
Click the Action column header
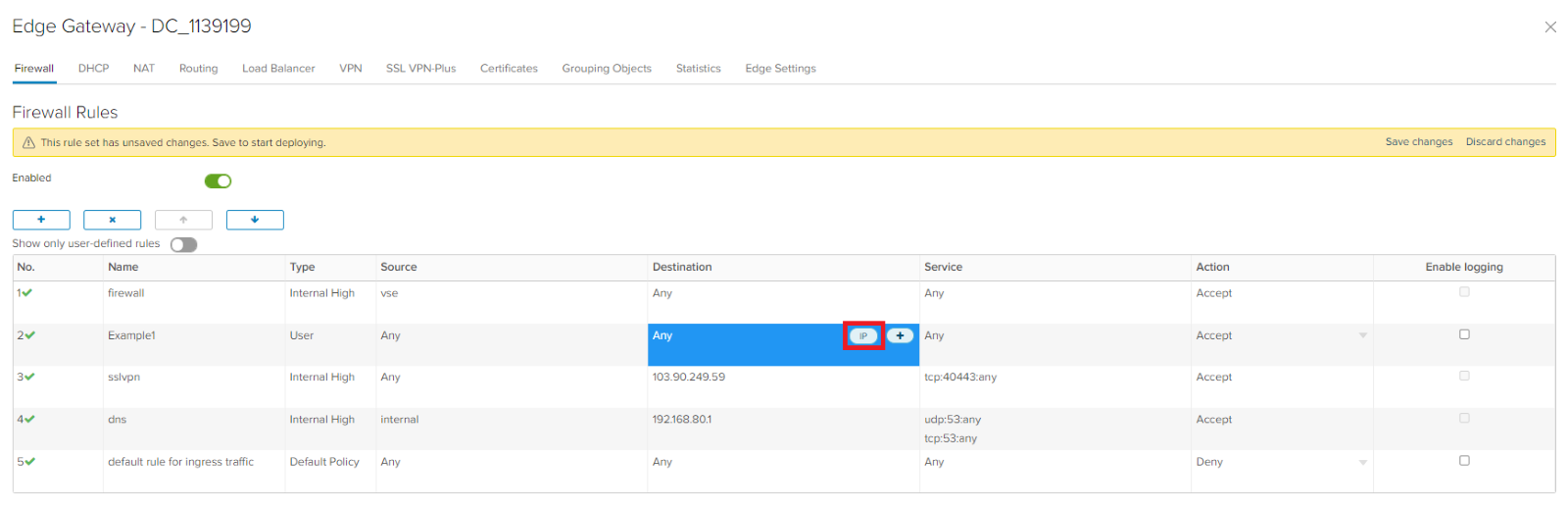tap(1212, 267)
